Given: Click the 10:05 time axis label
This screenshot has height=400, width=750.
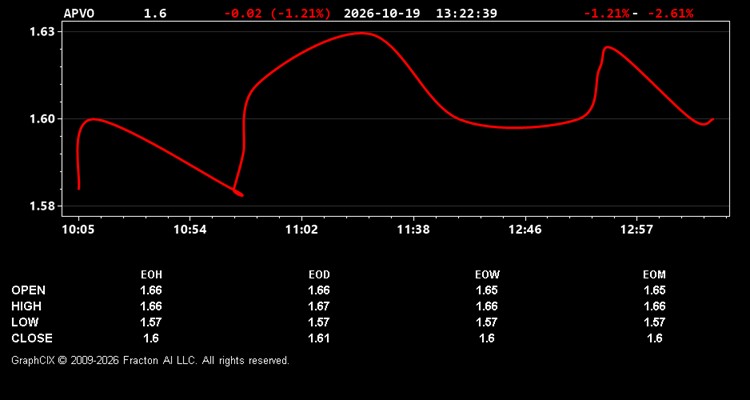Looking at the screenshot, I should [78, 230].
